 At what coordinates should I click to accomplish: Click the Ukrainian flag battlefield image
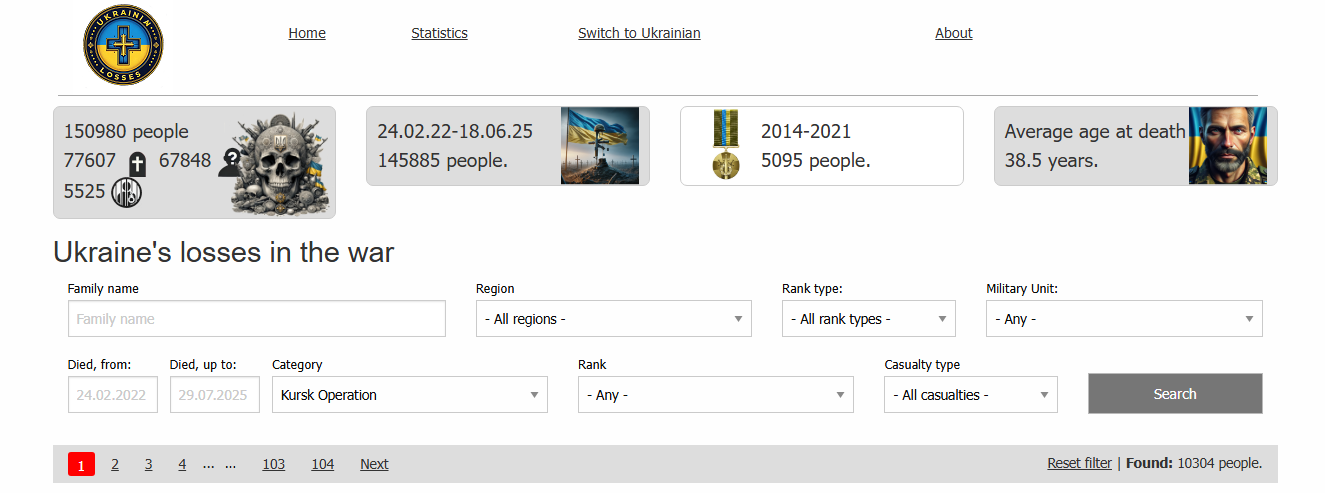coord(599,146)
